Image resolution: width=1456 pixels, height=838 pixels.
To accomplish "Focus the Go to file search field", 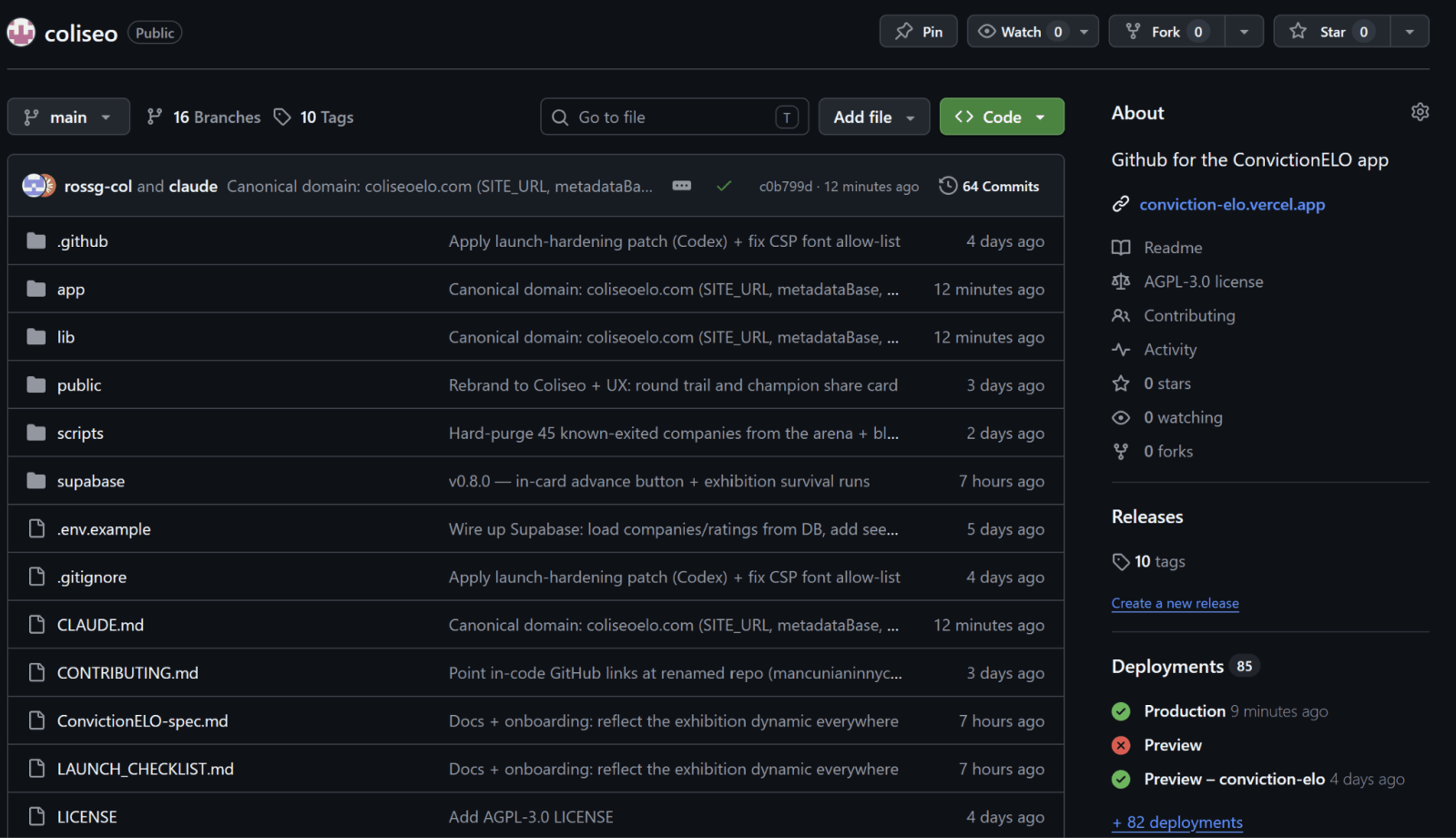I will coord(675,117).
